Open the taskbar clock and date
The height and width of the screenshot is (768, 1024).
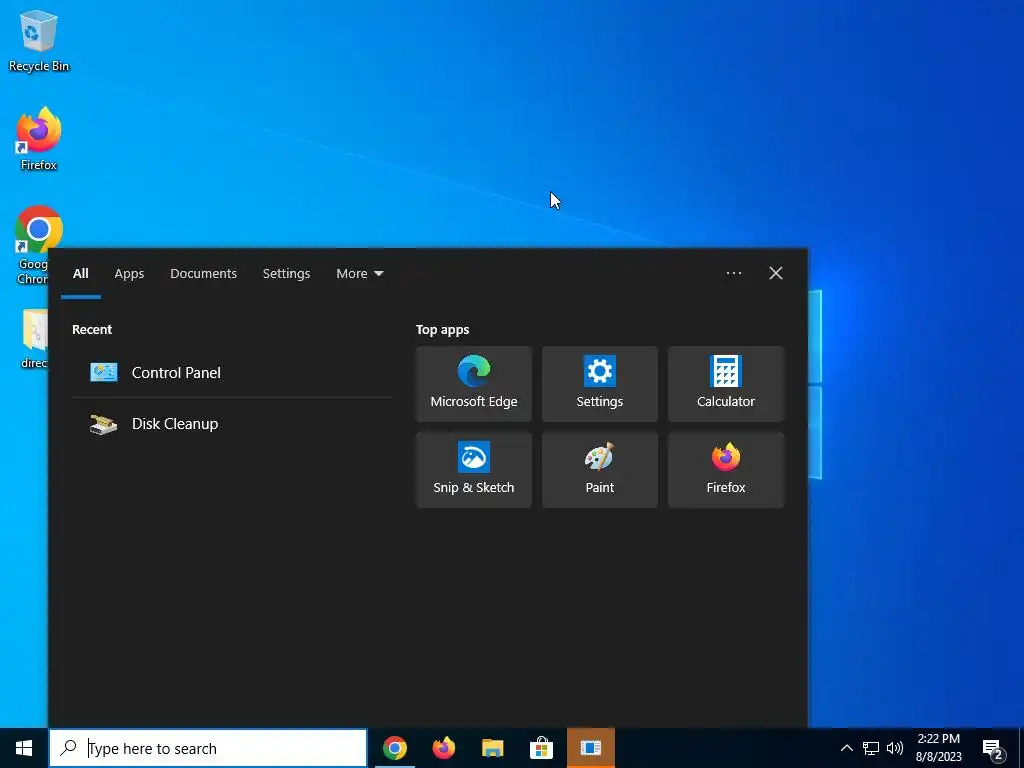[x=938, y=748]
